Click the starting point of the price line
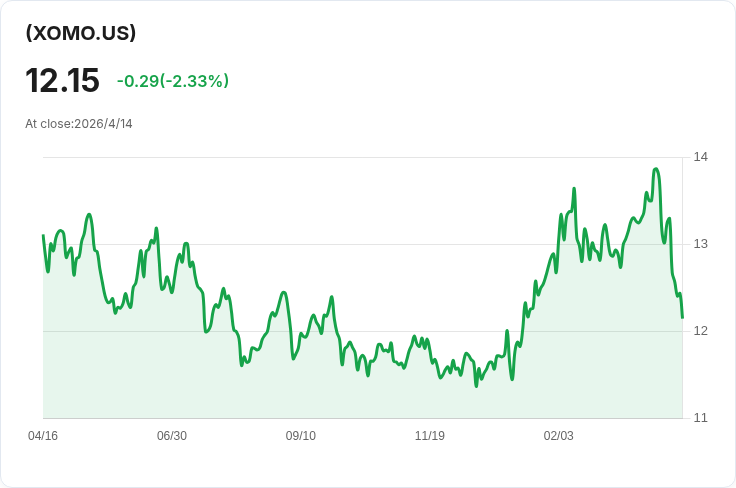Viewport: 736px width, 488px height. (x=43, y=236)
